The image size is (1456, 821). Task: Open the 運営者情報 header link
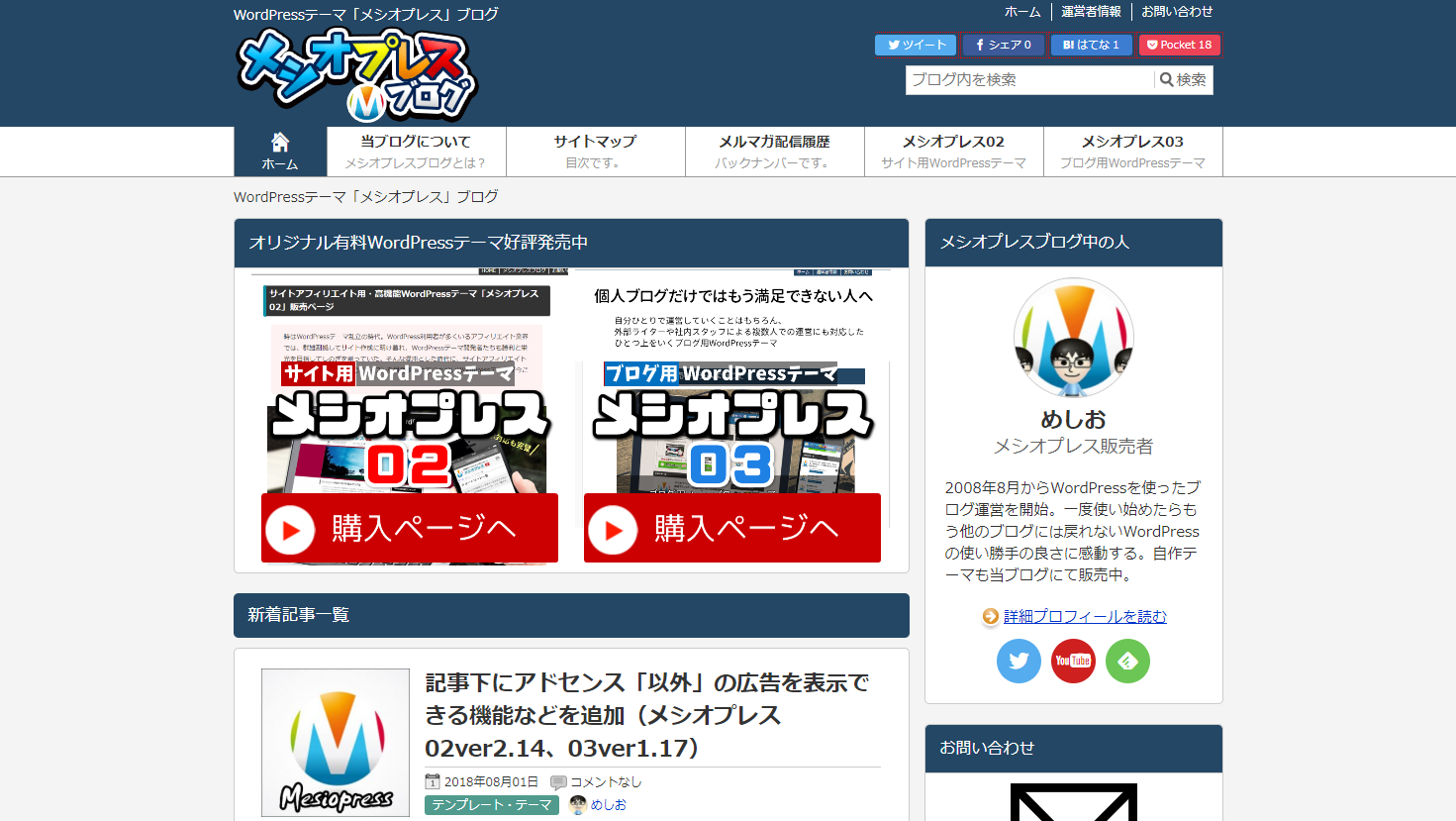(1091, 12)
